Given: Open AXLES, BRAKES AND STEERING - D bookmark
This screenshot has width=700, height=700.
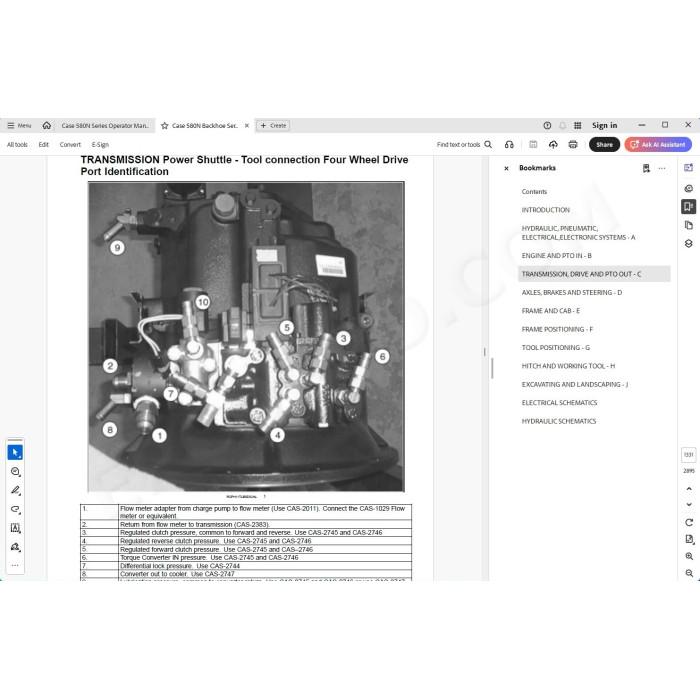Looking at the screenshot, I should click(x=571, y=292).
